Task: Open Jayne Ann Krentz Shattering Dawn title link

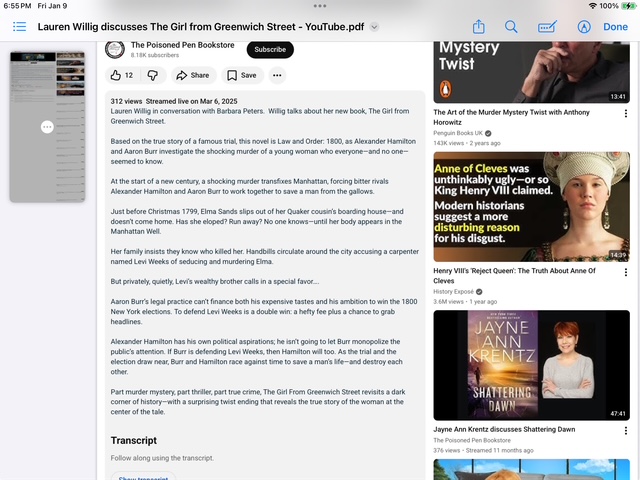Action: pyautogui.click(x=504, y=429)
